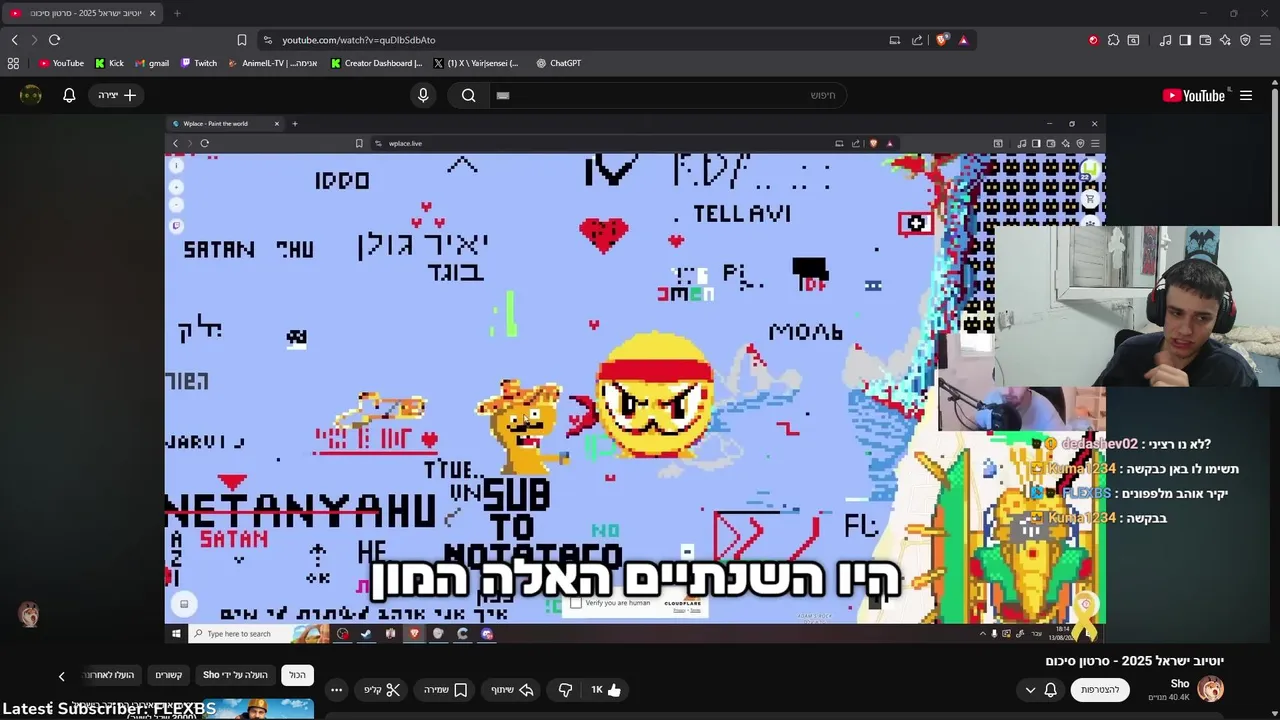1280x720 pixels.
Task: Open Sho channel avatar
Action: [x=1211, y=689]
